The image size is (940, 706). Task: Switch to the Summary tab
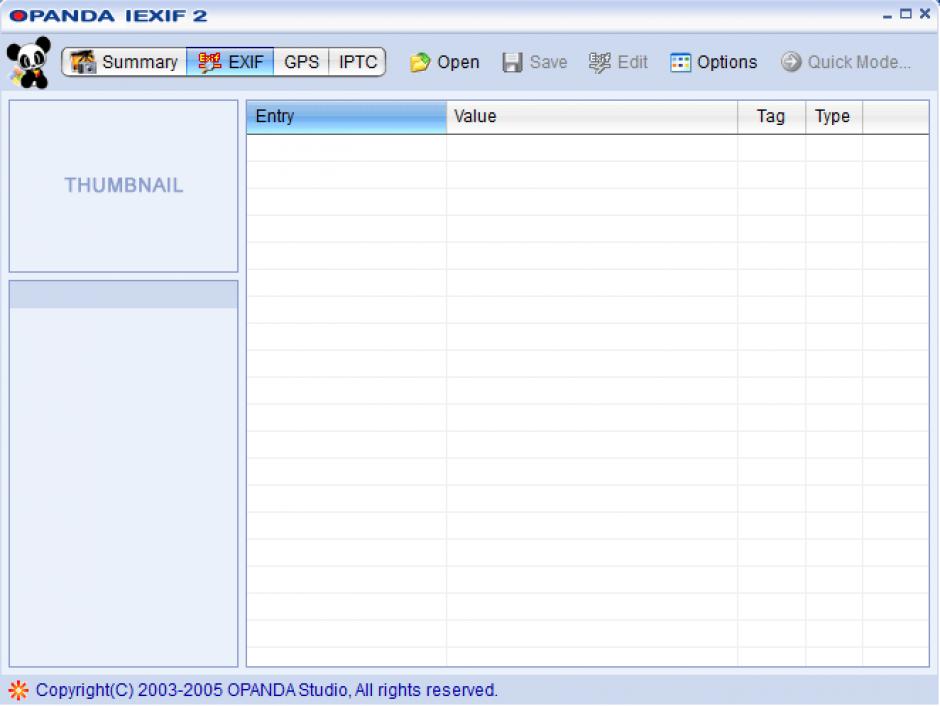124,62
